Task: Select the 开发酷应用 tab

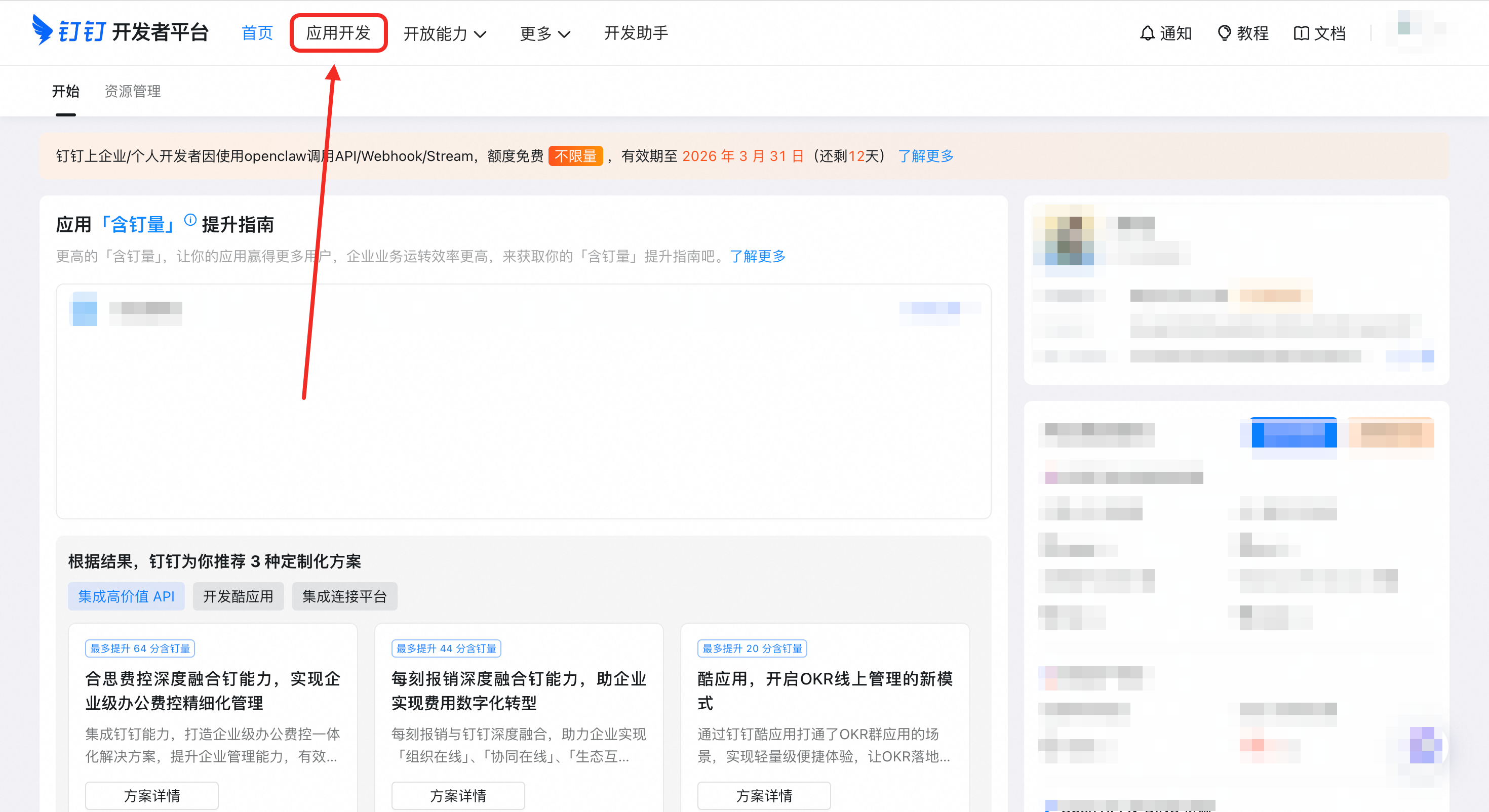Action: [238, 596]
